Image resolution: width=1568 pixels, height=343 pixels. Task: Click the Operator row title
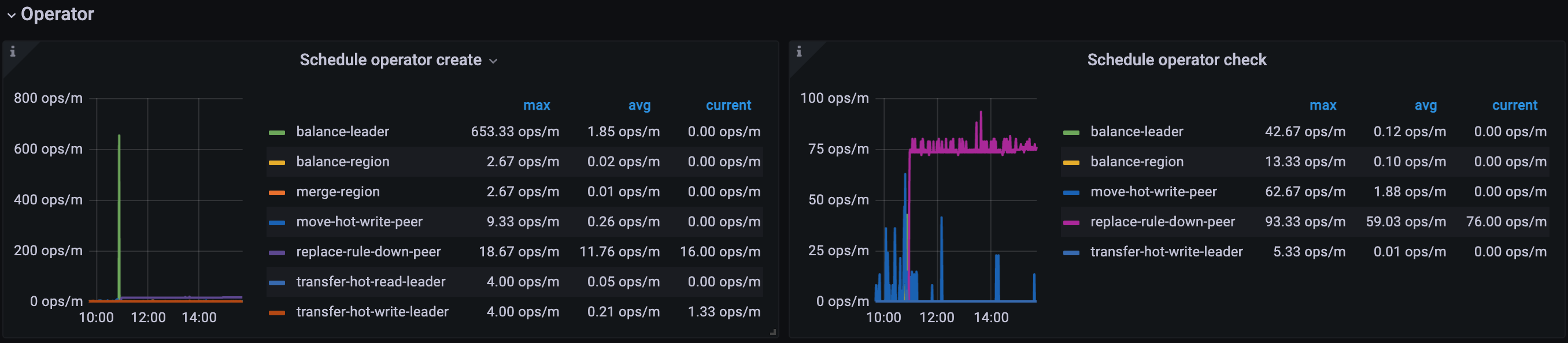pos(57,14)
